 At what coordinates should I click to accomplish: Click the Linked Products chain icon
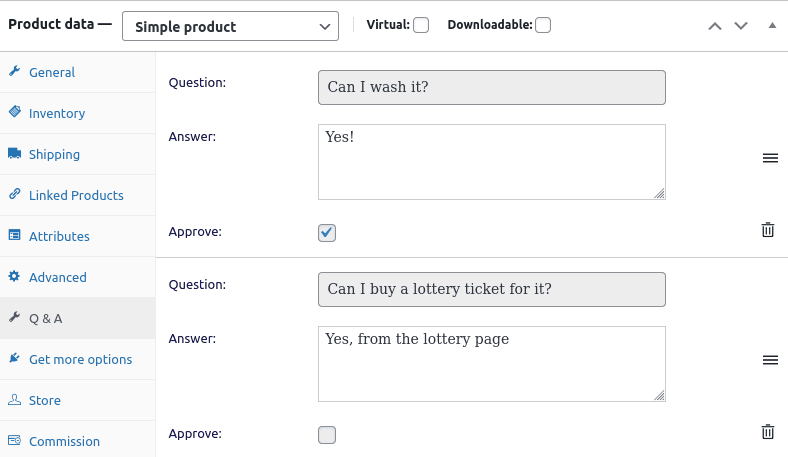[x=15, y=194]
